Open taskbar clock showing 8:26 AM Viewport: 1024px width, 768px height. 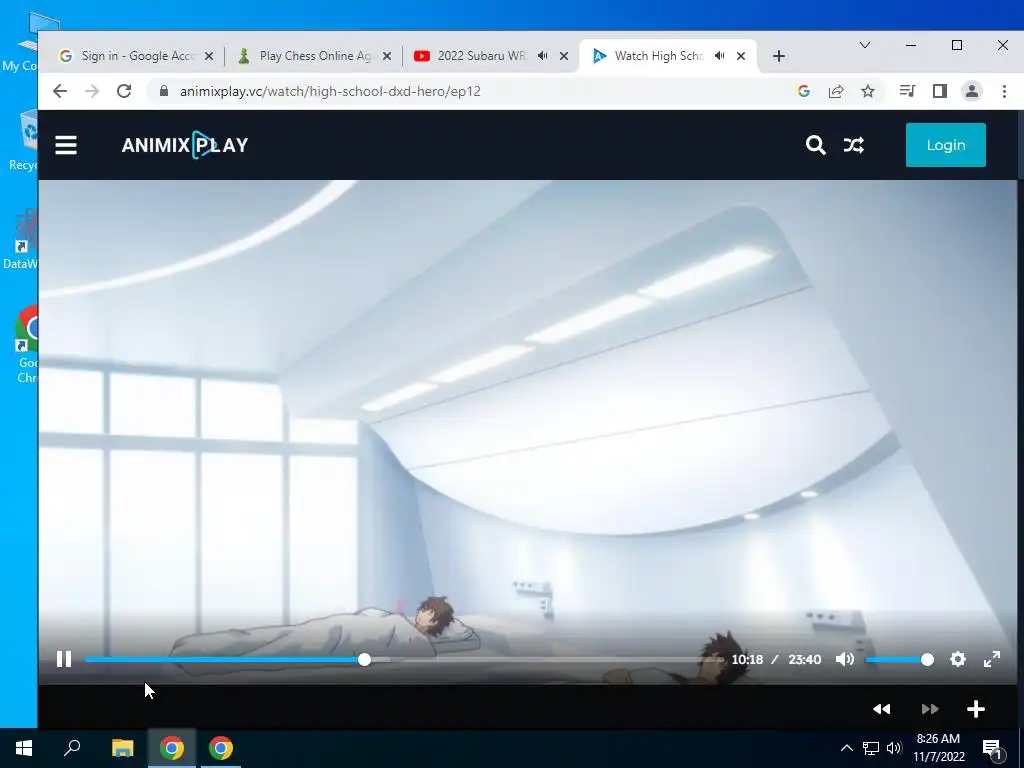(x=938, y=748)
